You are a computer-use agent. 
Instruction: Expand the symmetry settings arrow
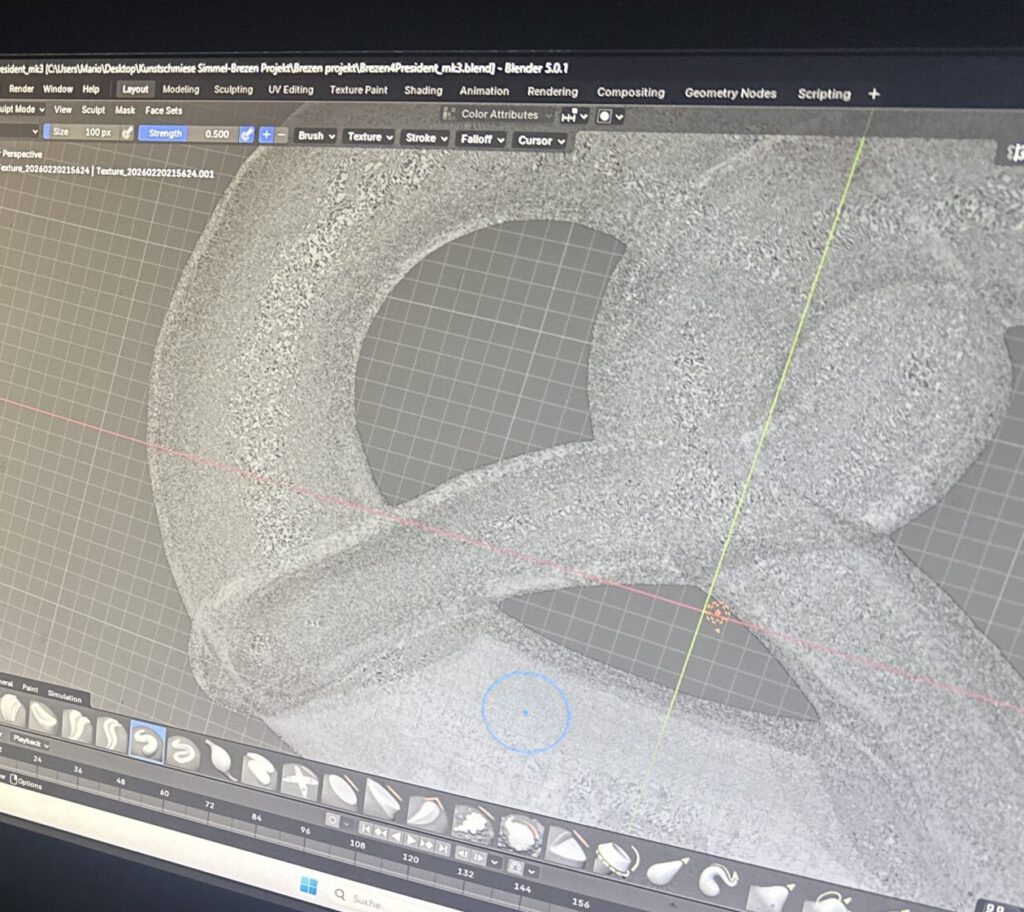coord(584,116)
